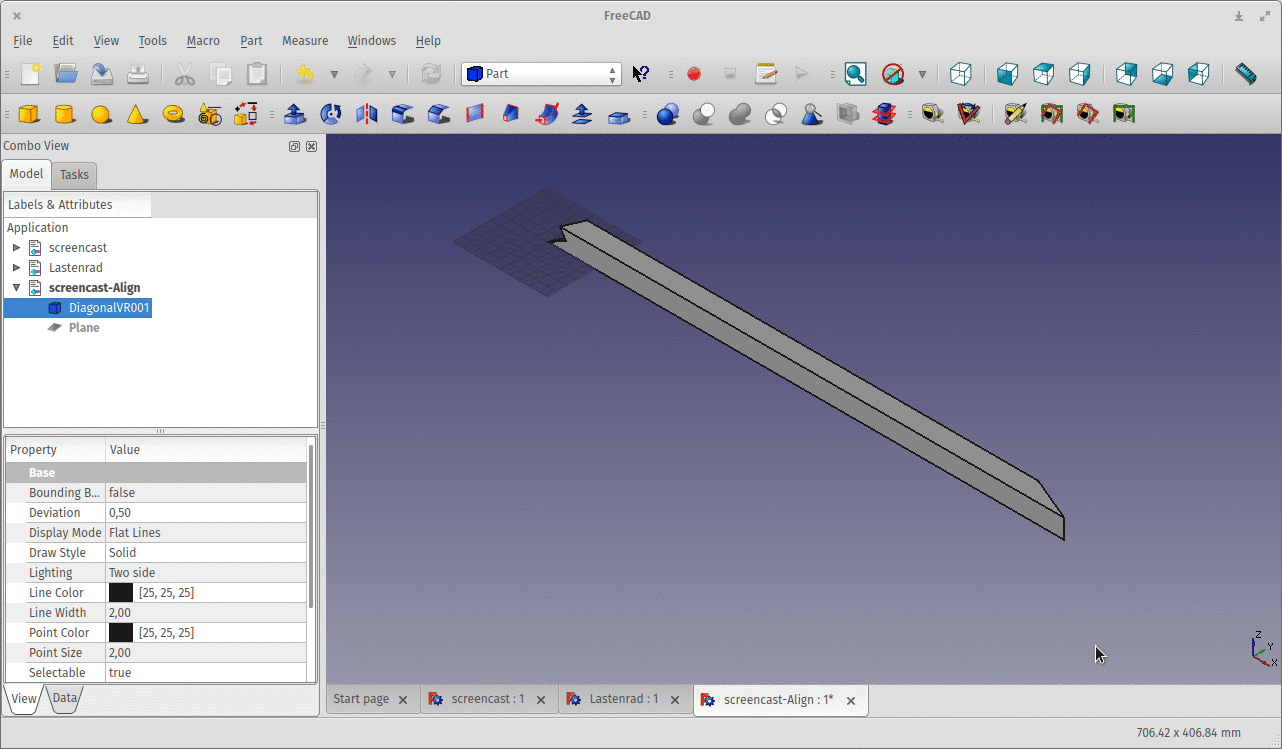Click the Fit All zoom icon

[855, 73]
